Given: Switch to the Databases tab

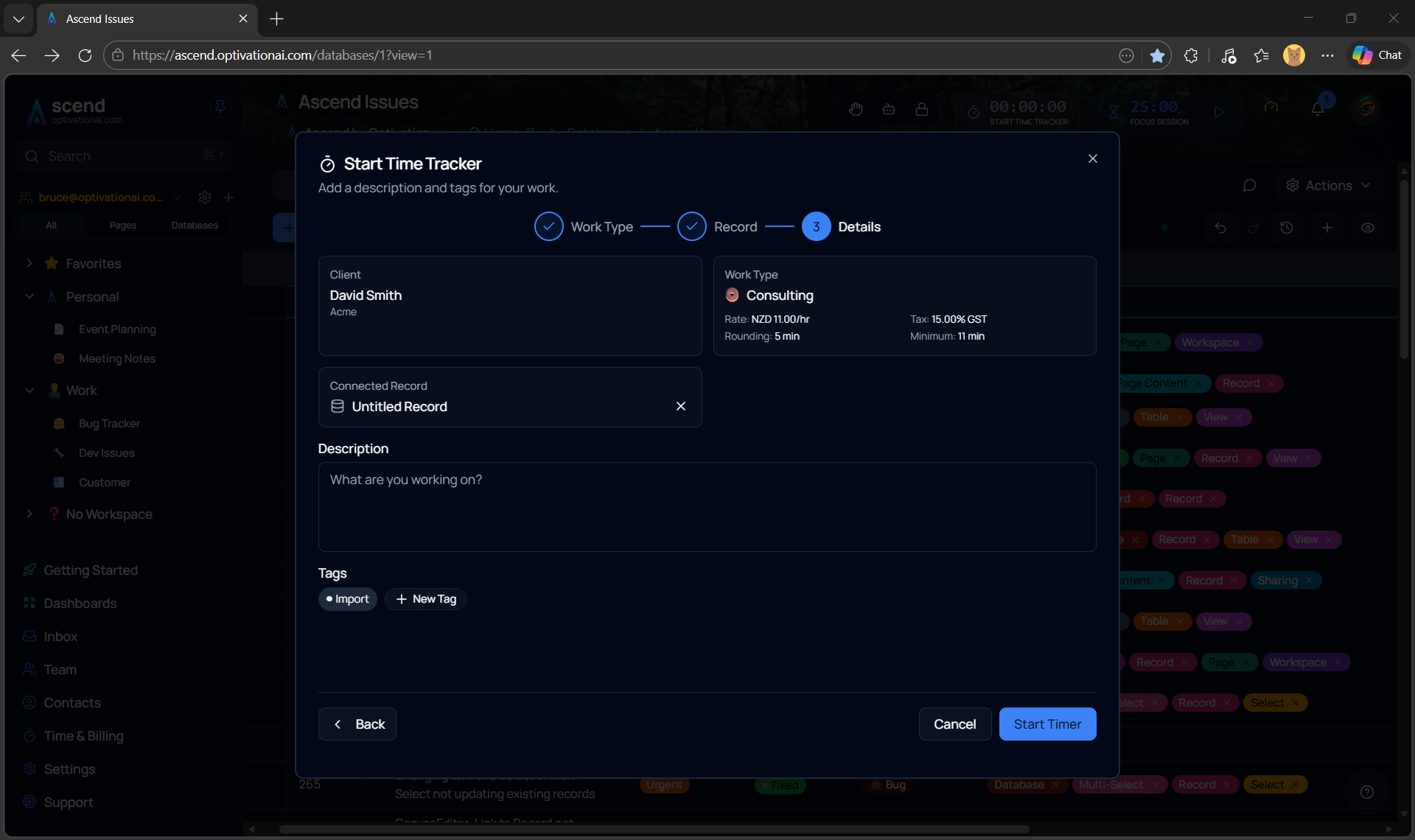Looking at the screenshot, I should click(195, 225).
